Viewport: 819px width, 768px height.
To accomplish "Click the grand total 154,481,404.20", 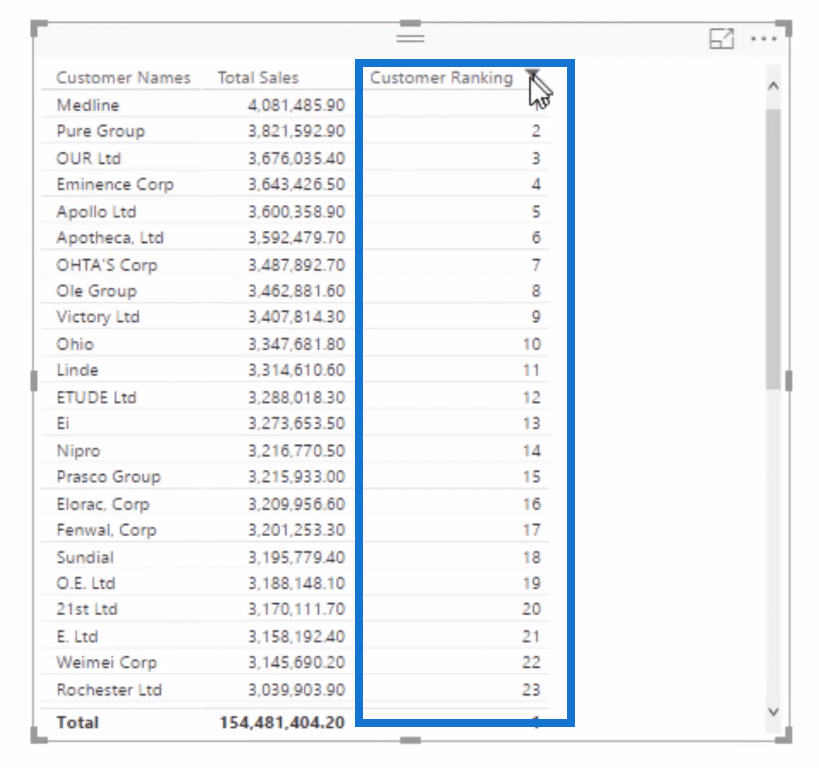I will coord(282,723).
